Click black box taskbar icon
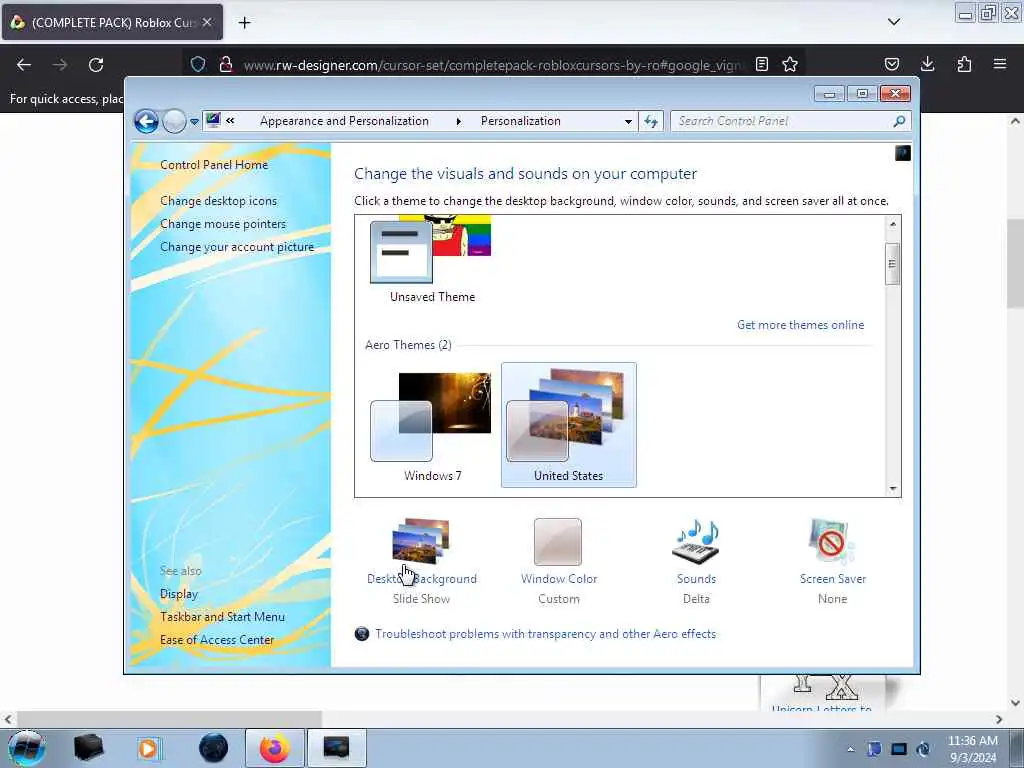Image resolution: width=1024 pixels, height=768 pixels. [x=88, y=748]
